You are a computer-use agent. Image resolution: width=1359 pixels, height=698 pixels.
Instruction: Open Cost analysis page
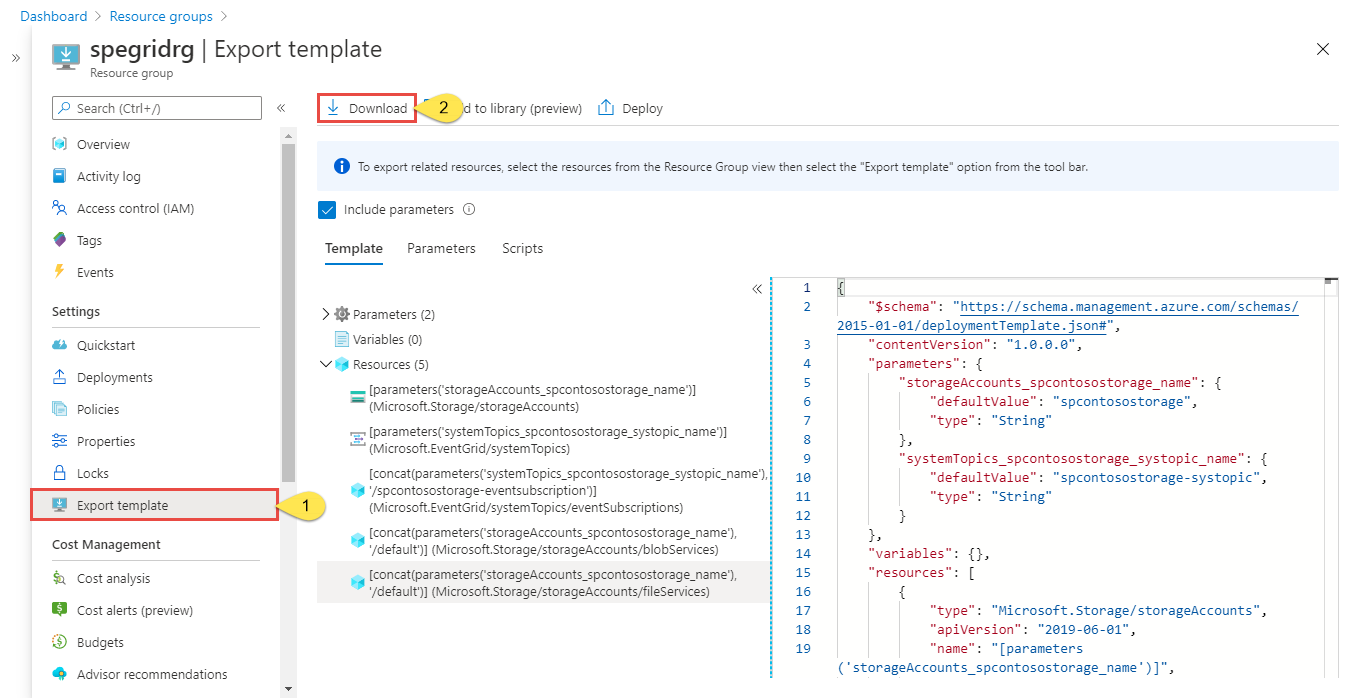click(x=114, y=578)
